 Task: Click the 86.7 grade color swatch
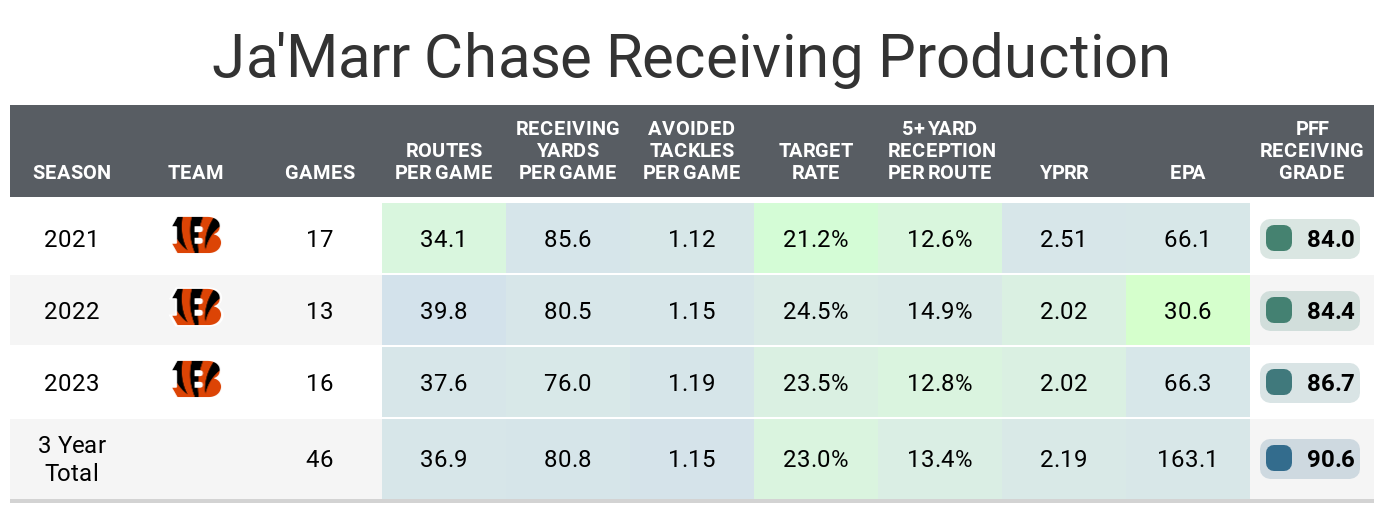[1278, 382]
